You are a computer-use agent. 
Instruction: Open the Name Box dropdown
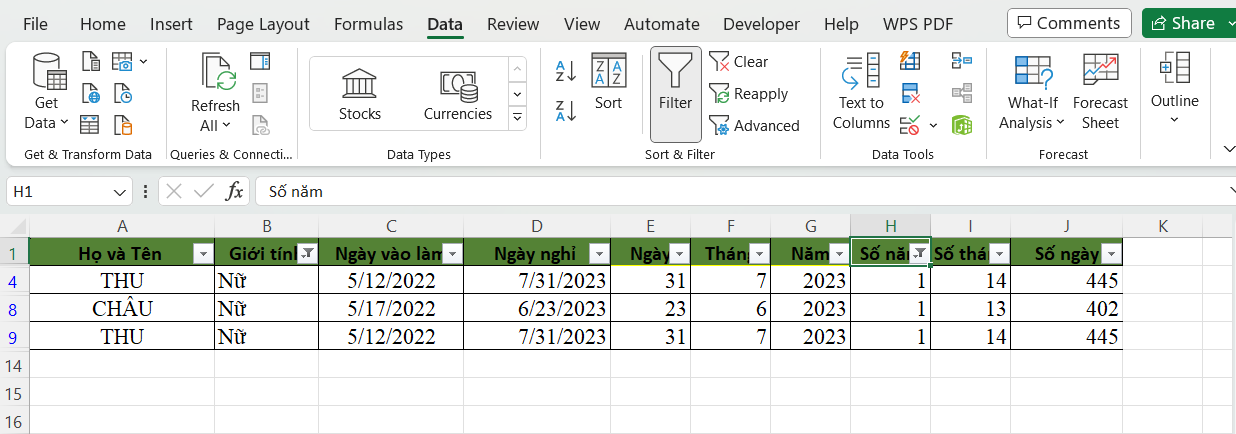pos(120,191)
